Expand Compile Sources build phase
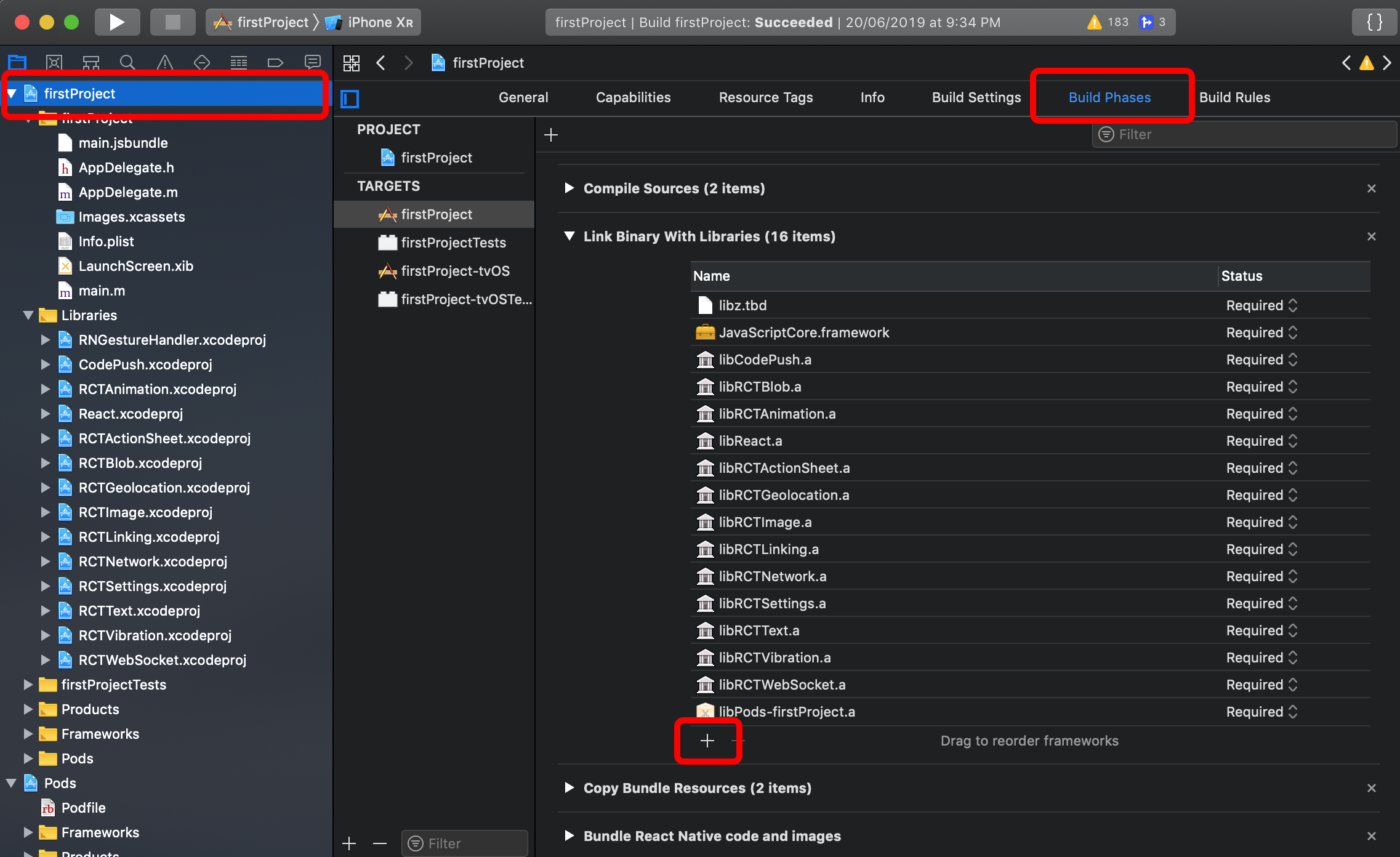 [x=569, y=188]
